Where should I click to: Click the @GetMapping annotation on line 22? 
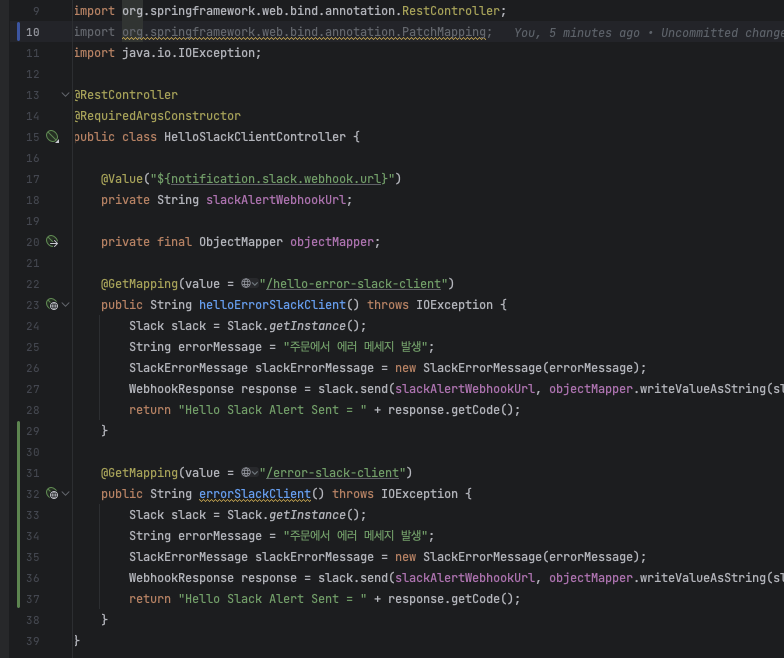tap(140, 284)
